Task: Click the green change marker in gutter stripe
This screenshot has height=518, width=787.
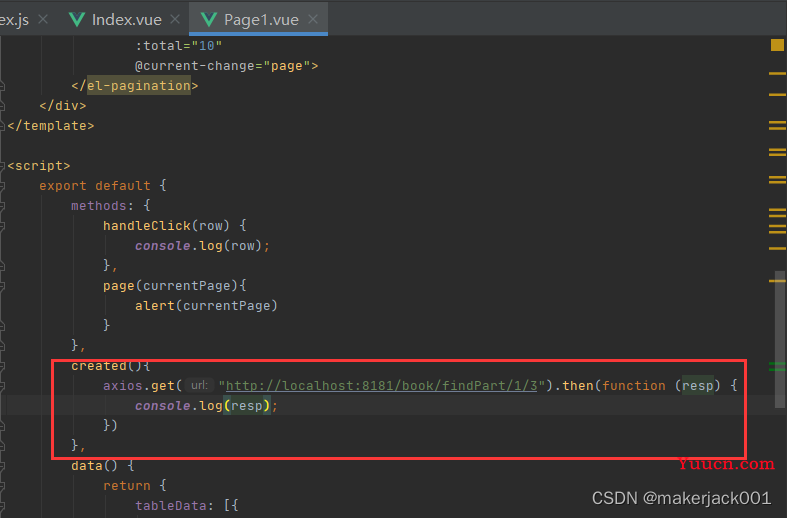Action: [776, 367]
